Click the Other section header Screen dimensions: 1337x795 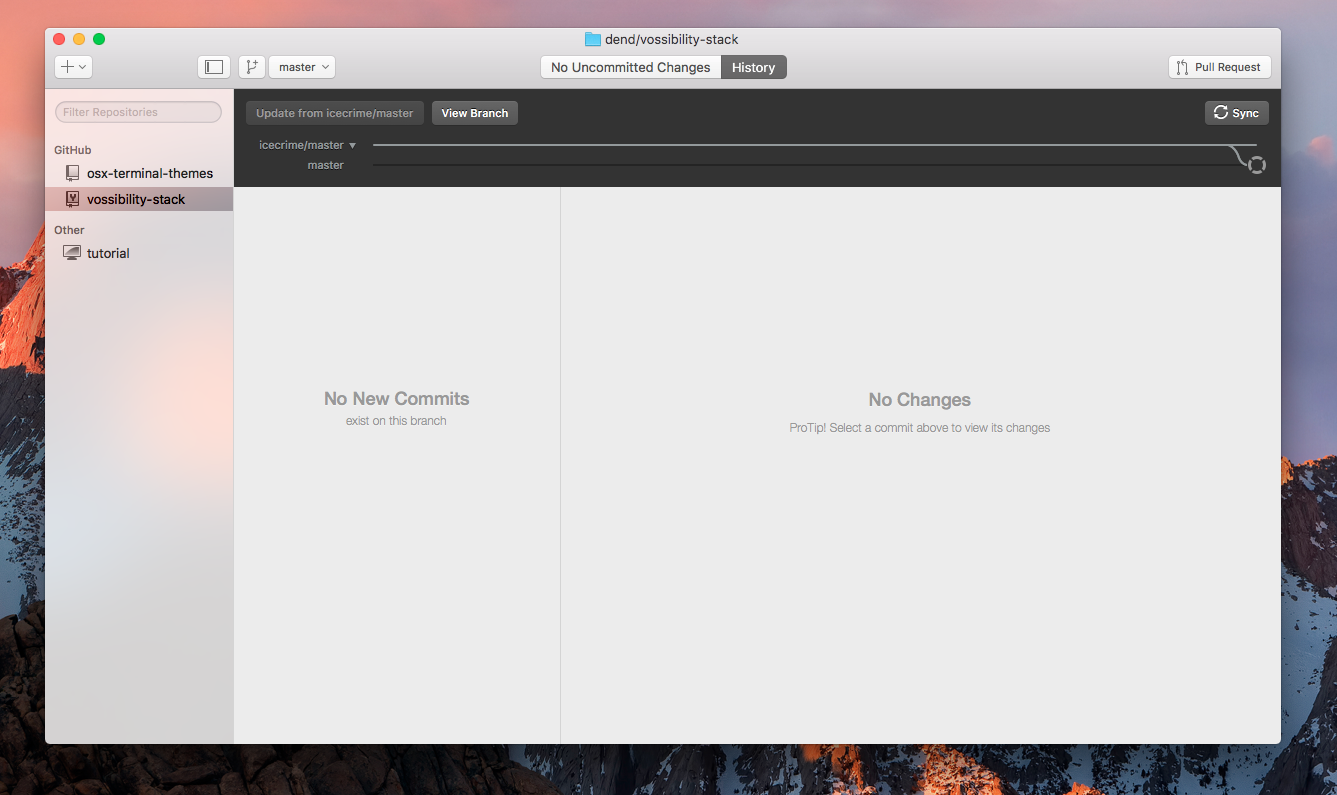69,230
